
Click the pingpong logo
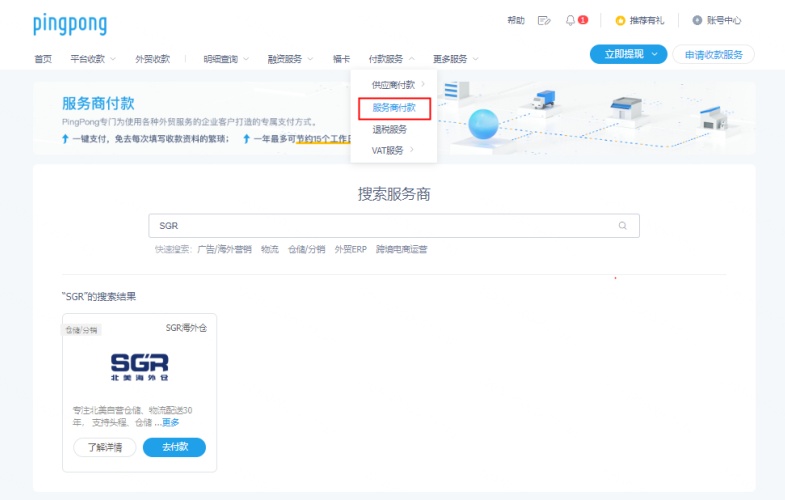pyautogui.click(x=70, y=25)
